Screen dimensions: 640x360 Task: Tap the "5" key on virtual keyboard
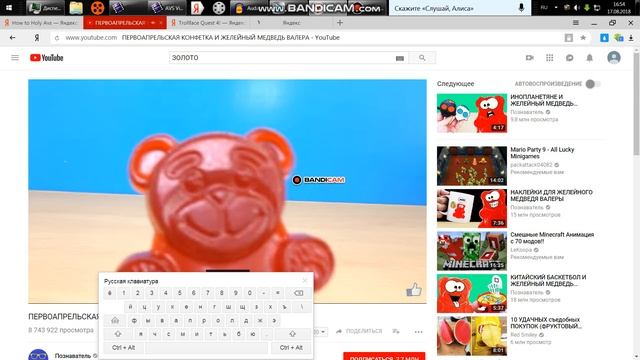tap(180, 293)
